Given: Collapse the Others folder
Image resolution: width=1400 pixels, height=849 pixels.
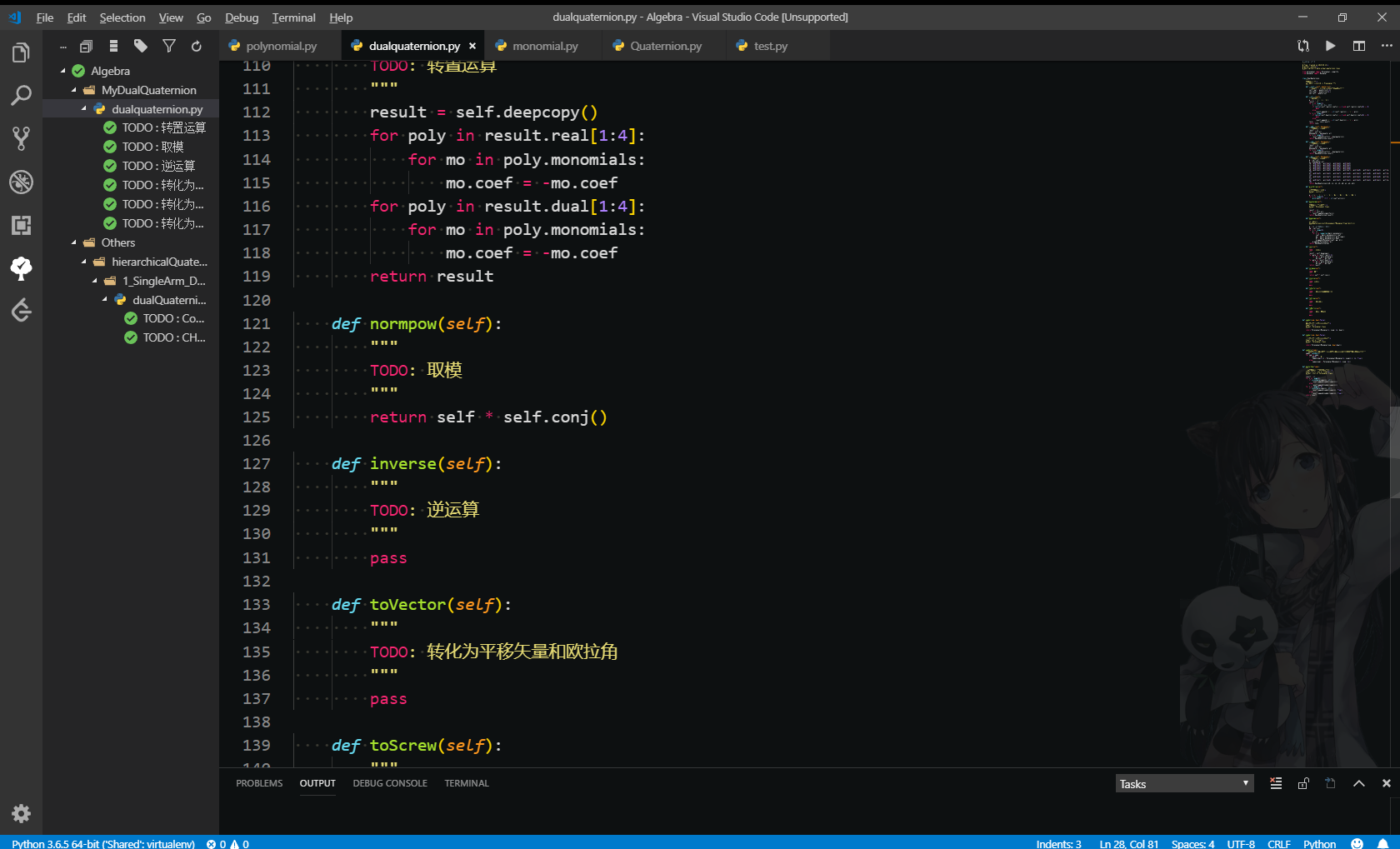Looking at the screenshot, I should (x=73, y=242).
